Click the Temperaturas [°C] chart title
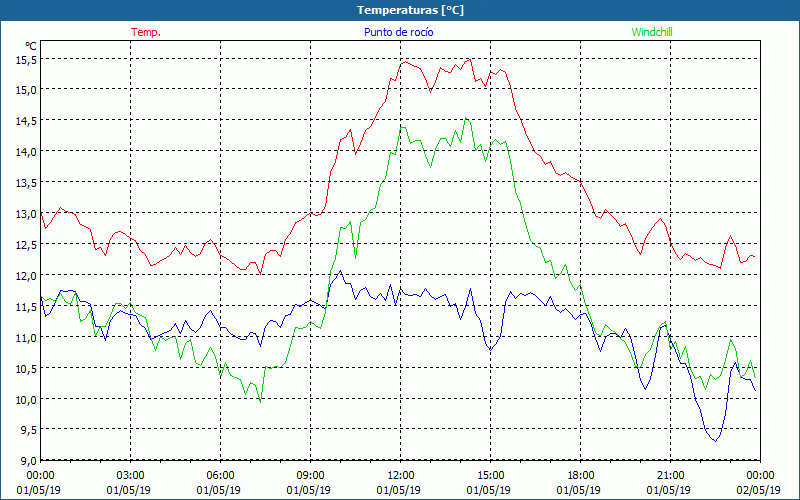The width and height of the screenshot is (800, 500). tap(410, 10)
